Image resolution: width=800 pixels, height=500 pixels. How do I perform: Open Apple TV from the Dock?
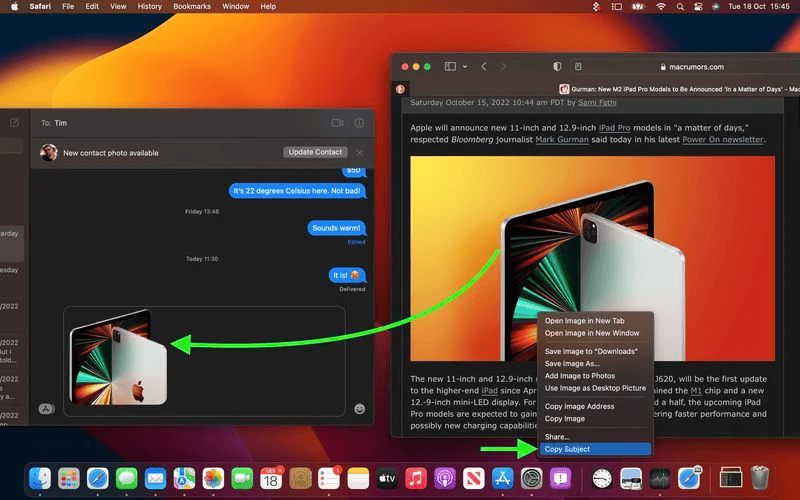[387, 478]
